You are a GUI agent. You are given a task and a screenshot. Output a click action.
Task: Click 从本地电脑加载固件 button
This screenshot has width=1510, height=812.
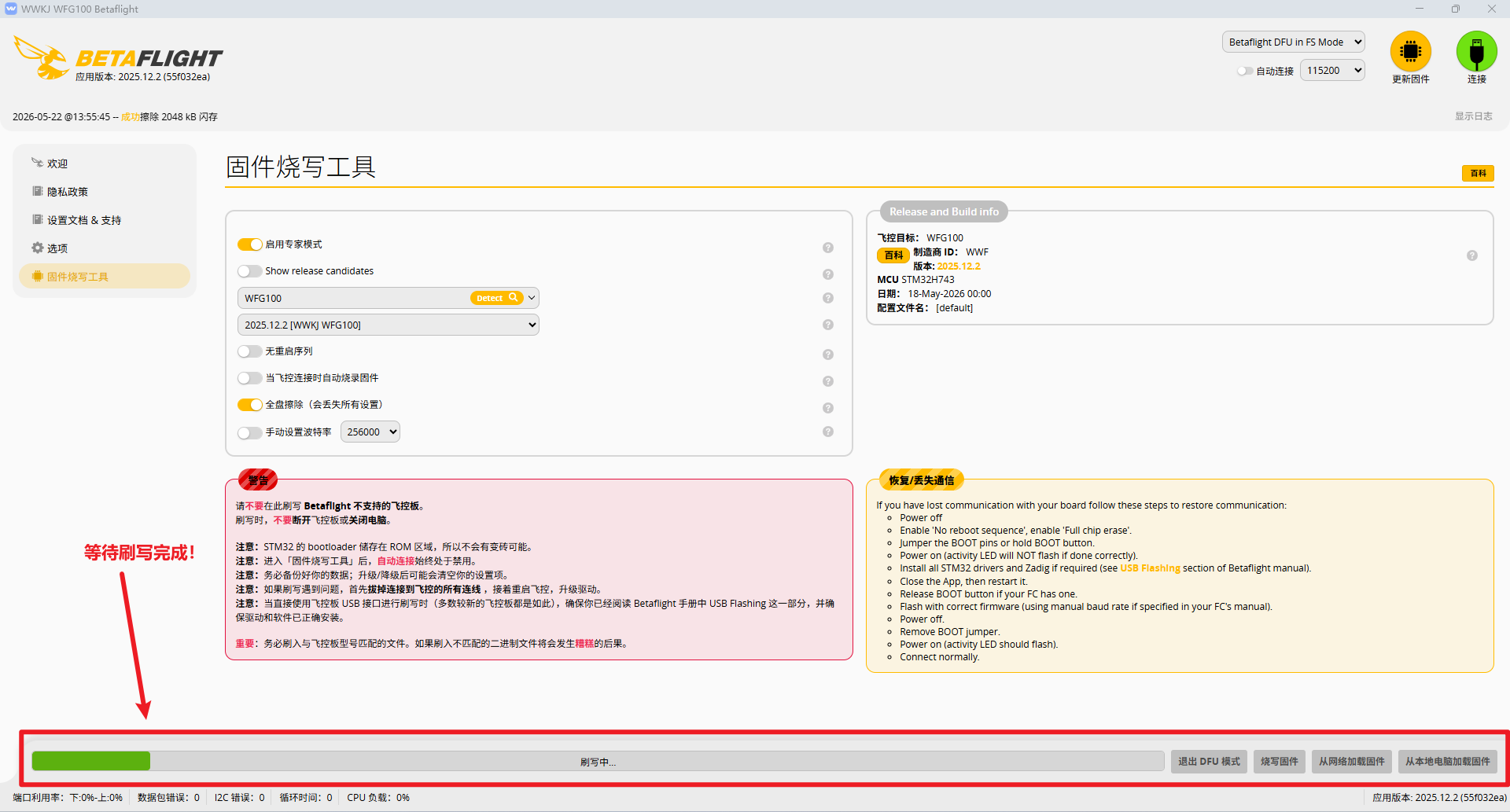1448,762
